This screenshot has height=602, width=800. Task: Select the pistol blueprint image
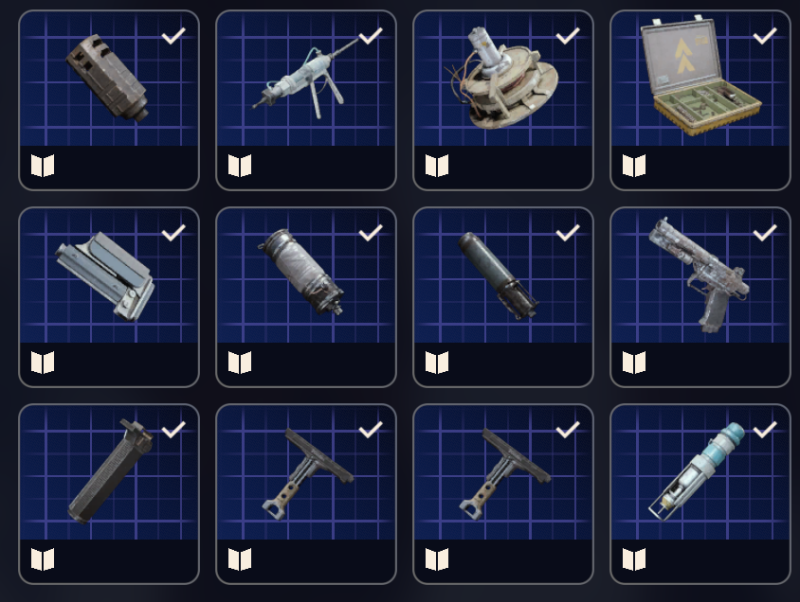tap(699, 275)
